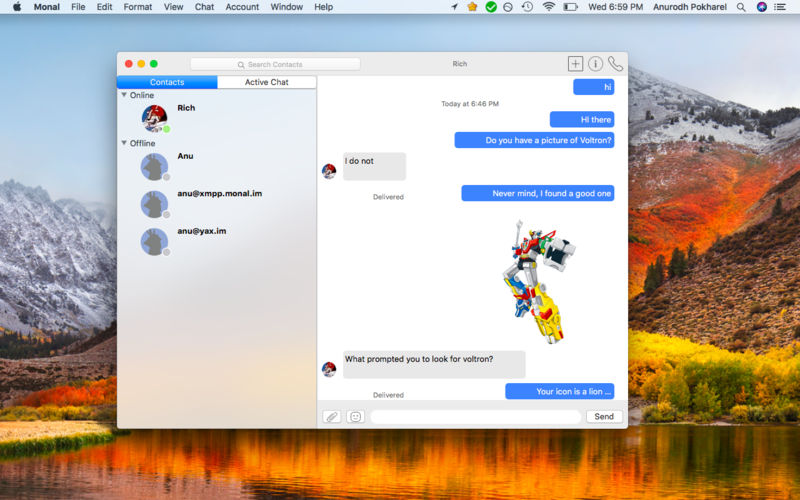800x500 pixels.
Task: Open the File menu
Action: (x=78, y=7)
